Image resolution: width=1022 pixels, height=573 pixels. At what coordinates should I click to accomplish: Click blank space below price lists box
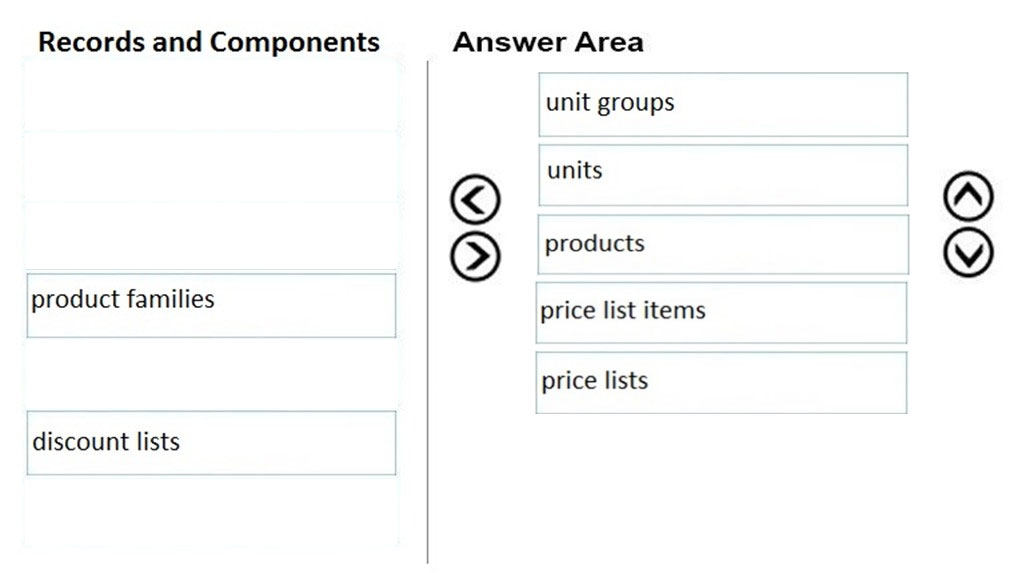pos(721,489)
